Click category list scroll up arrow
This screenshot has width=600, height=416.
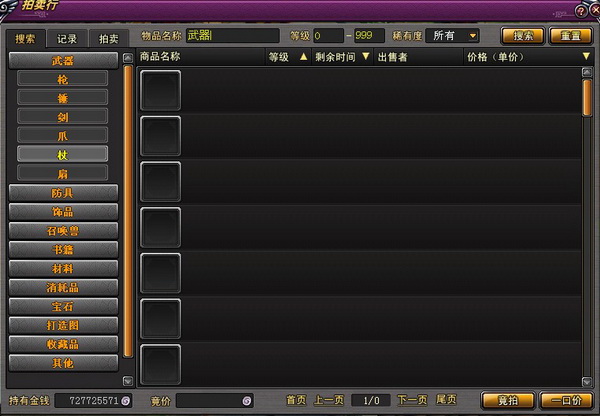pos(128,58)
